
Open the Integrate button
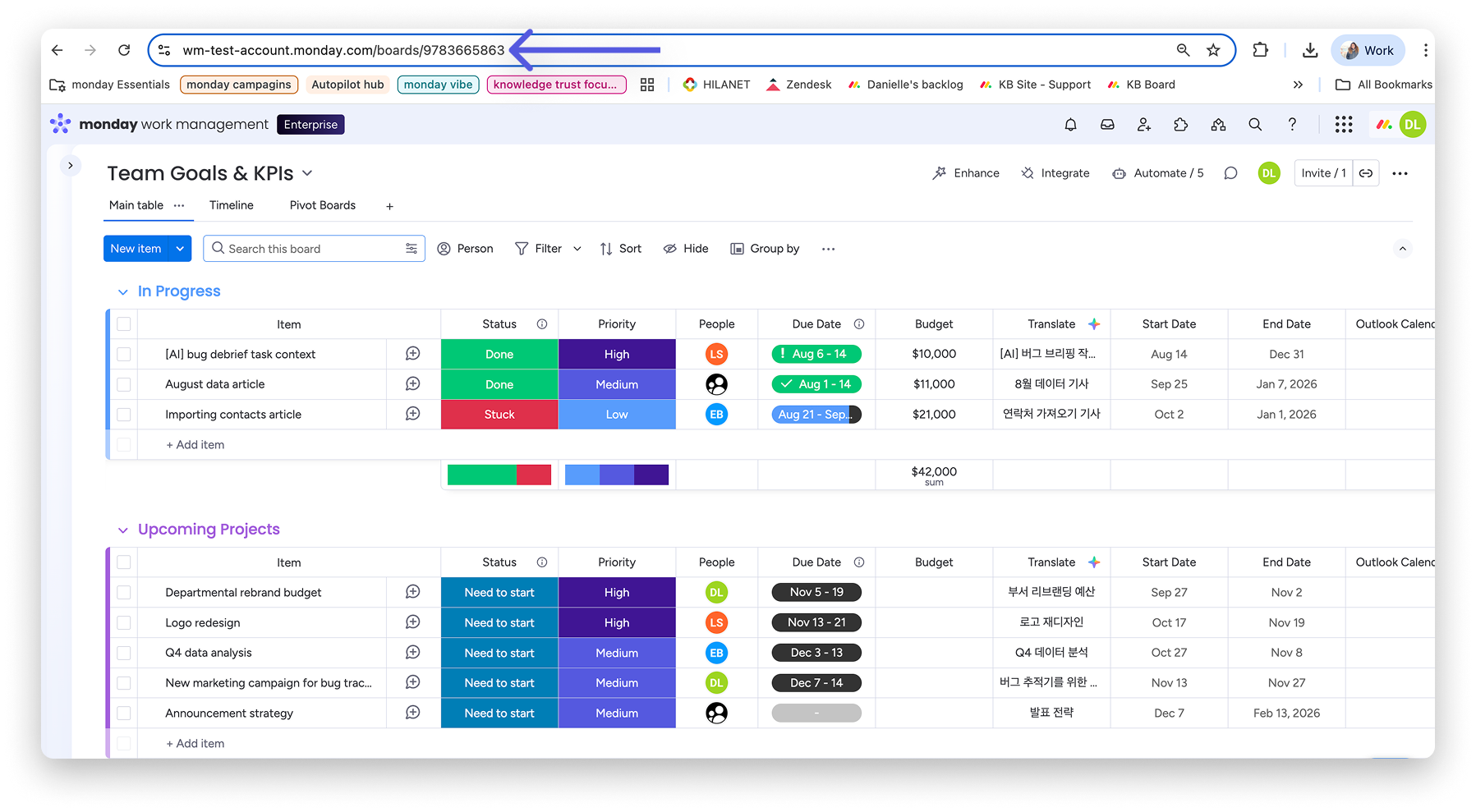[x=1055, y=173]
